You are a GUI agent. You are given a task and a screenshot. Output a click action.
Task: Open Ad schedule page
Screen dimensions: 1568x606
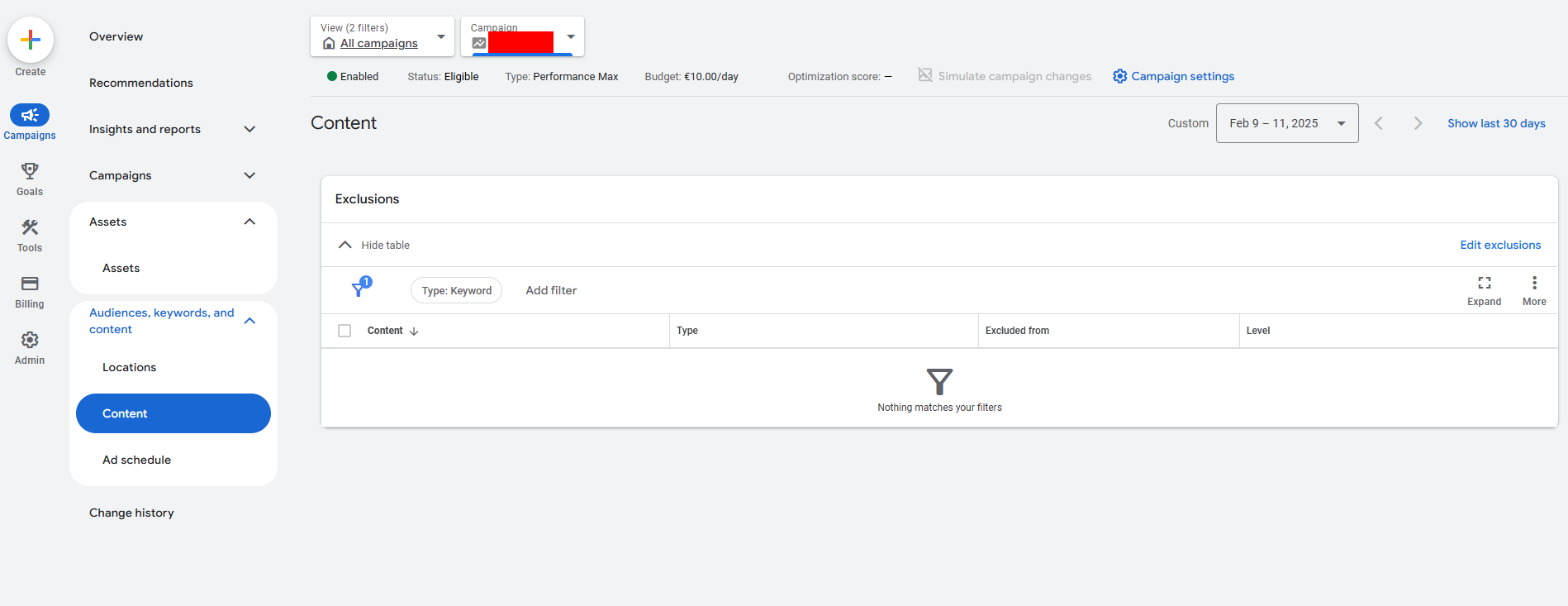tap(137, 460)
